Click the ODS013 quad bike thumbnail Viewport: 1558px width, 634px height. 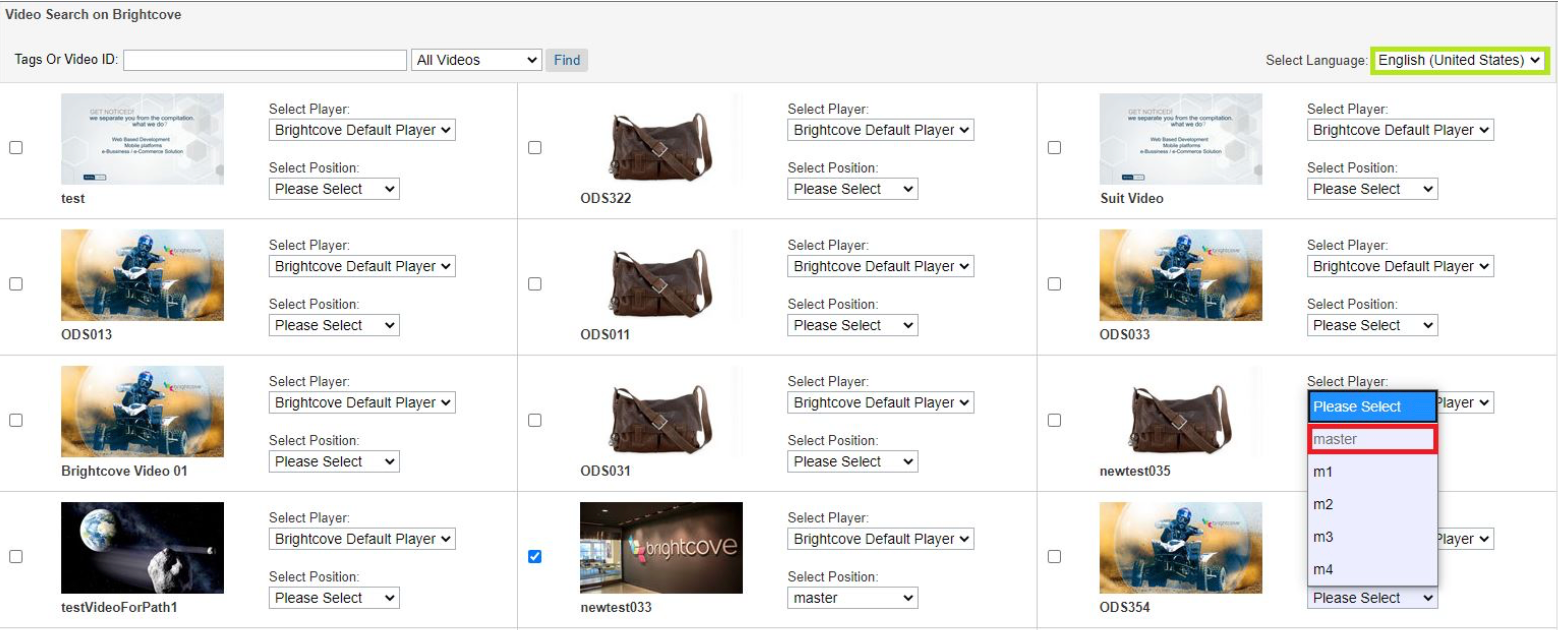(142, 275)
